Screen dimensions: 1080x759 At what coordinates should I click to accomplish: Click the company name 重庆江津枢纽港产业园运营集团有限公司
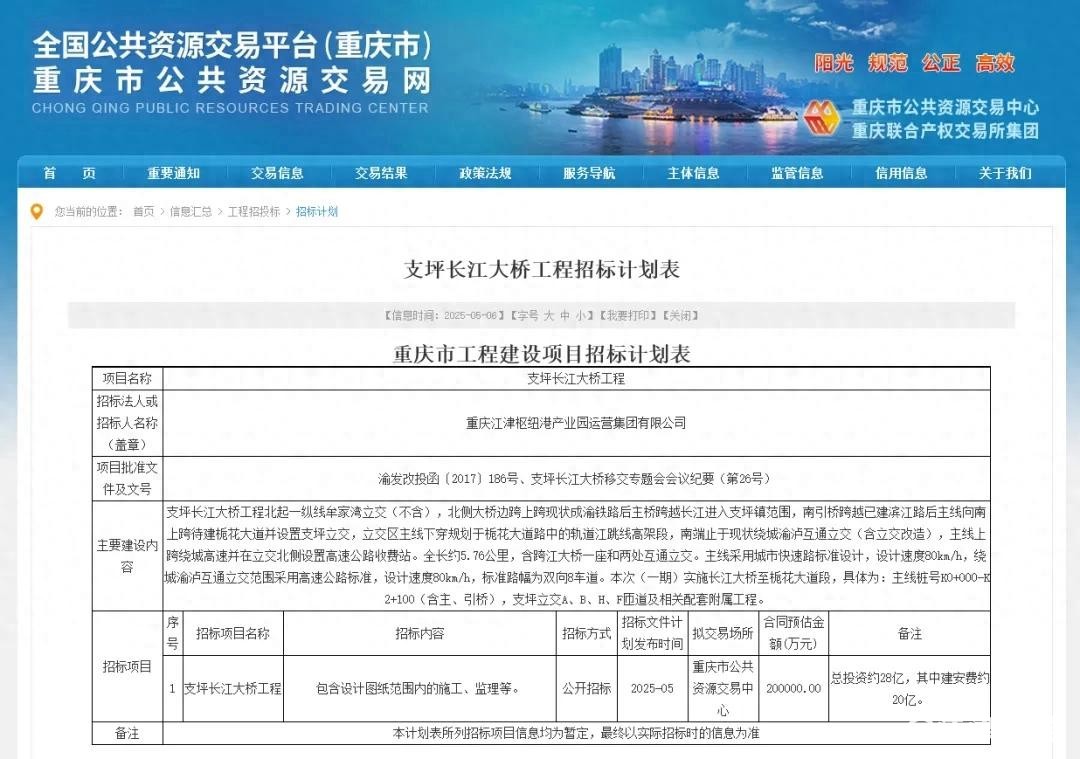coord(576,423)
